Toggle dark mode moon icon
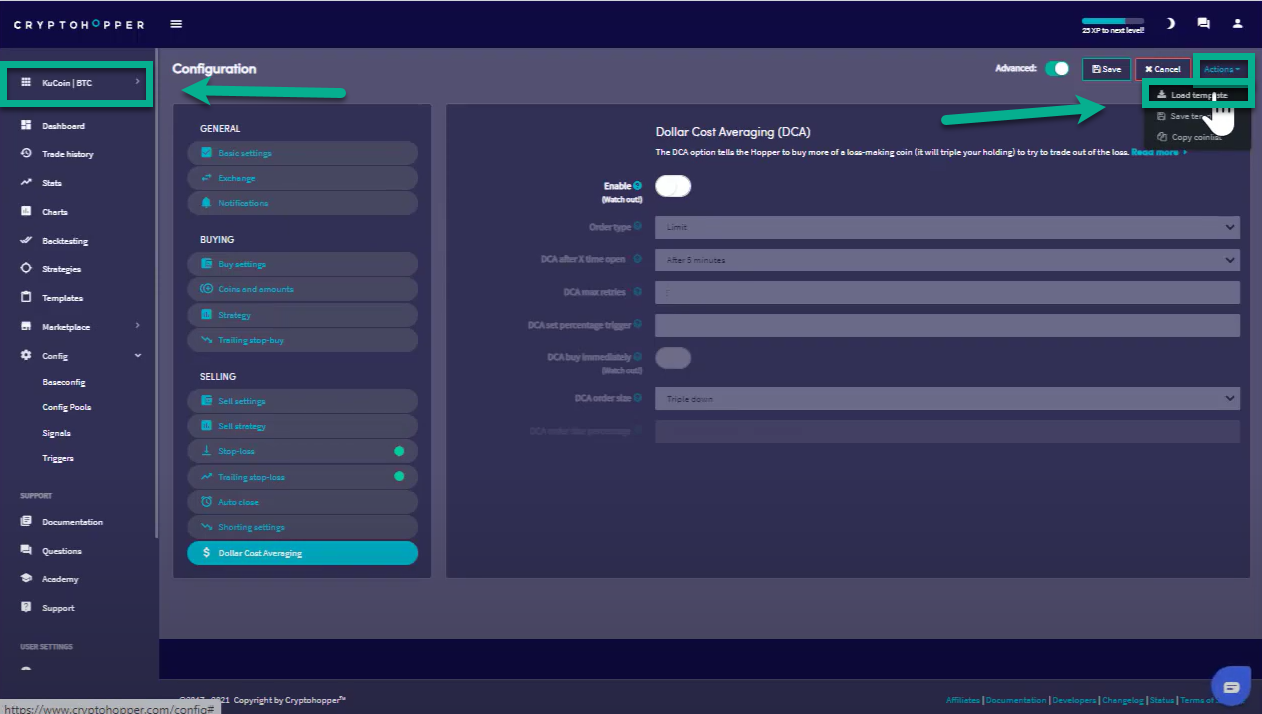Viewport: 1262px width, 714px height. pos(1171,24)
